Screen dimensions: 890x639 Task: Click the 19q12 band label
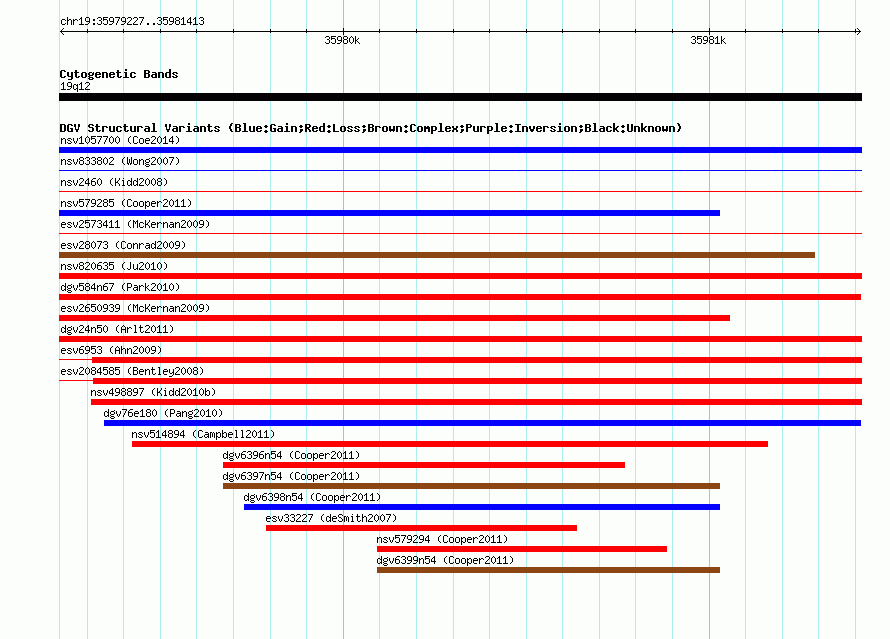coord(75,86)
